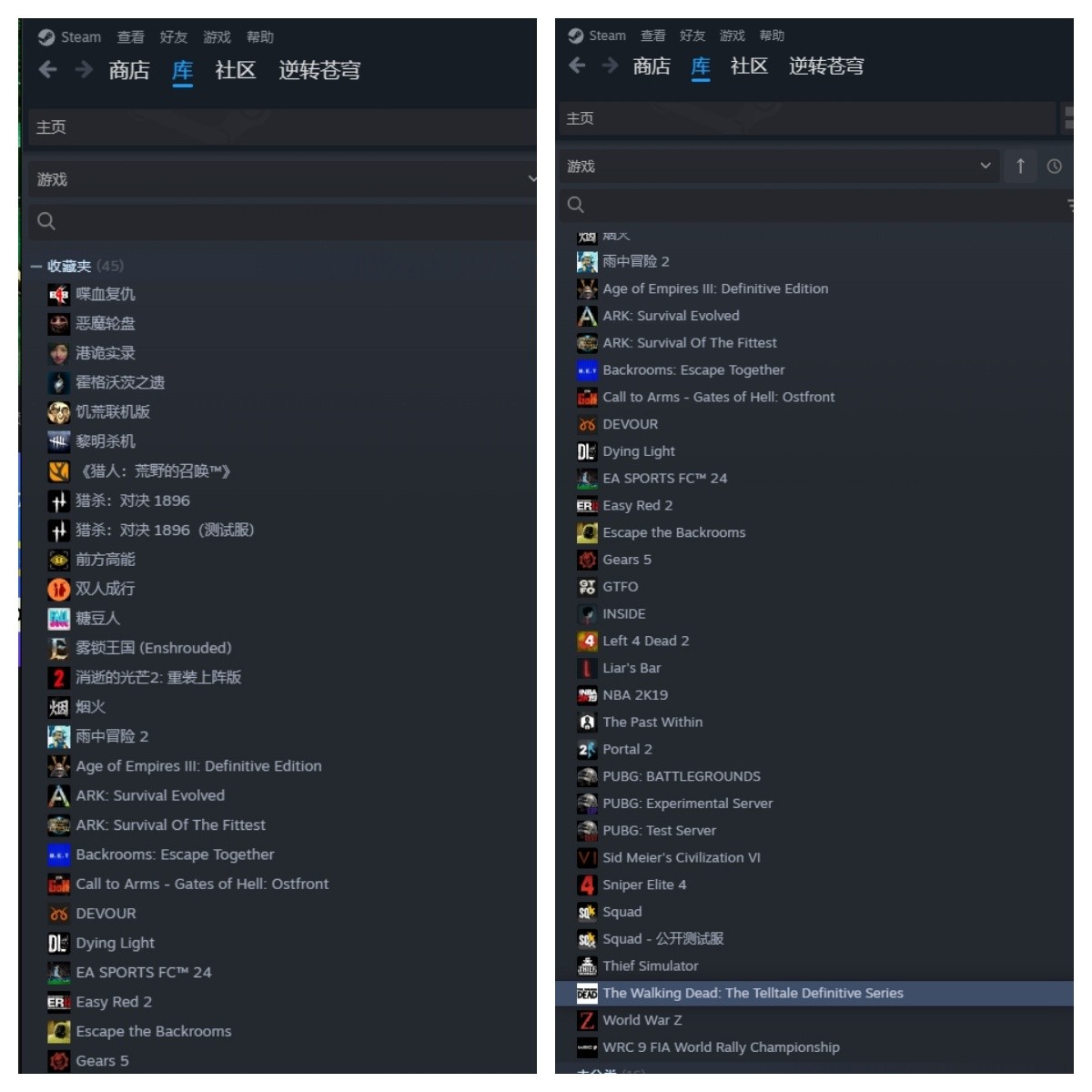Click the sort ascending arrow icon

(1020, 166)
